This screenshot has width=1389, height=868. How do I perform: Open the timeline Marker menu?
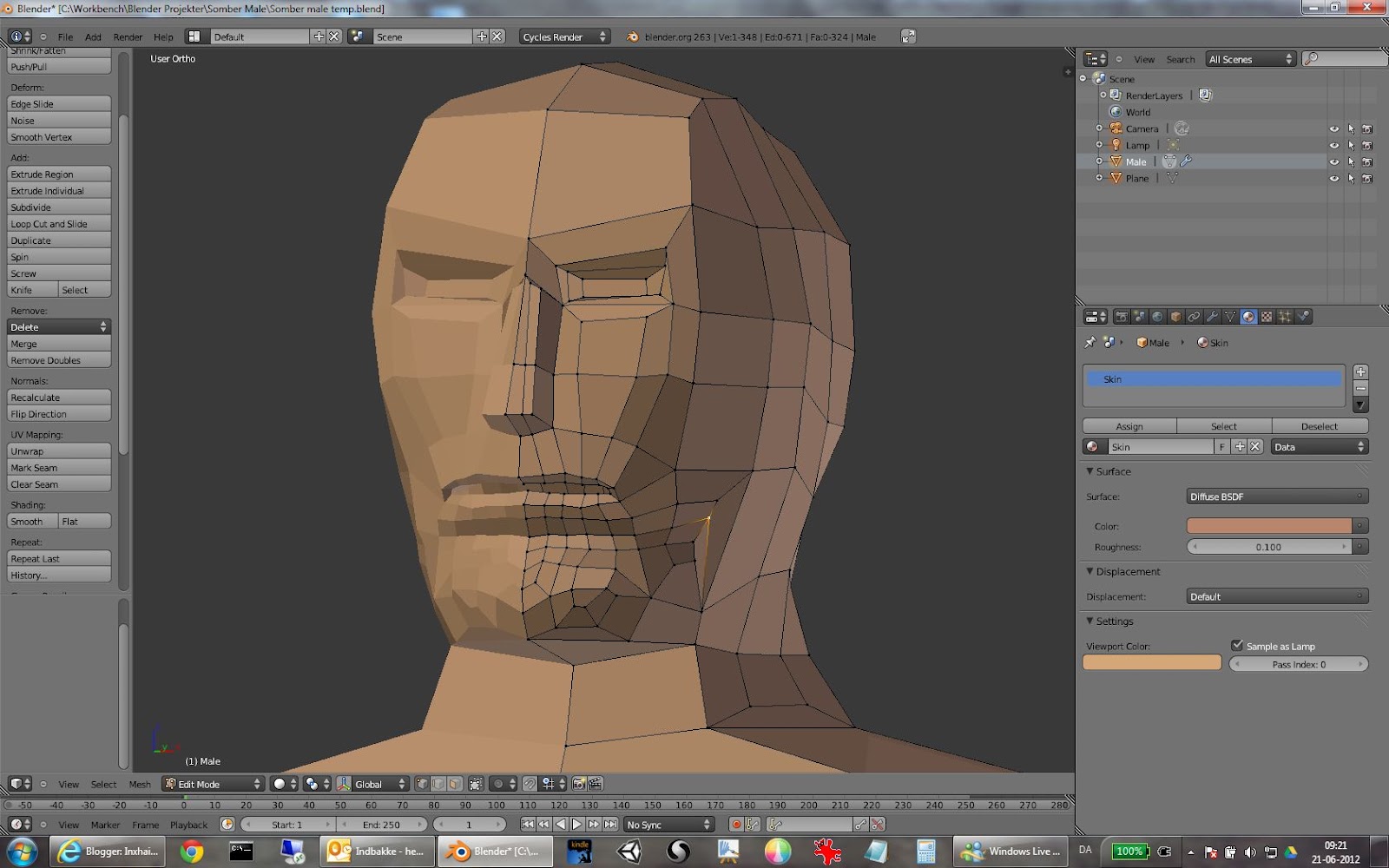(105, 825)
